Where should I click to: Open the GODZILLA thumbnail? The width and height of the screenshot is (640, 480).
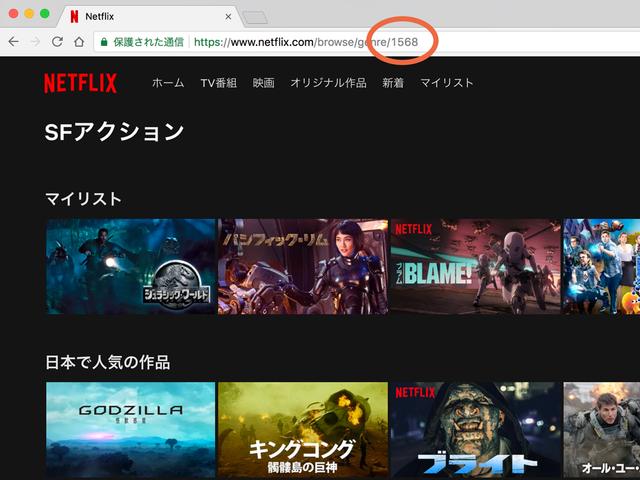point(131,430)
